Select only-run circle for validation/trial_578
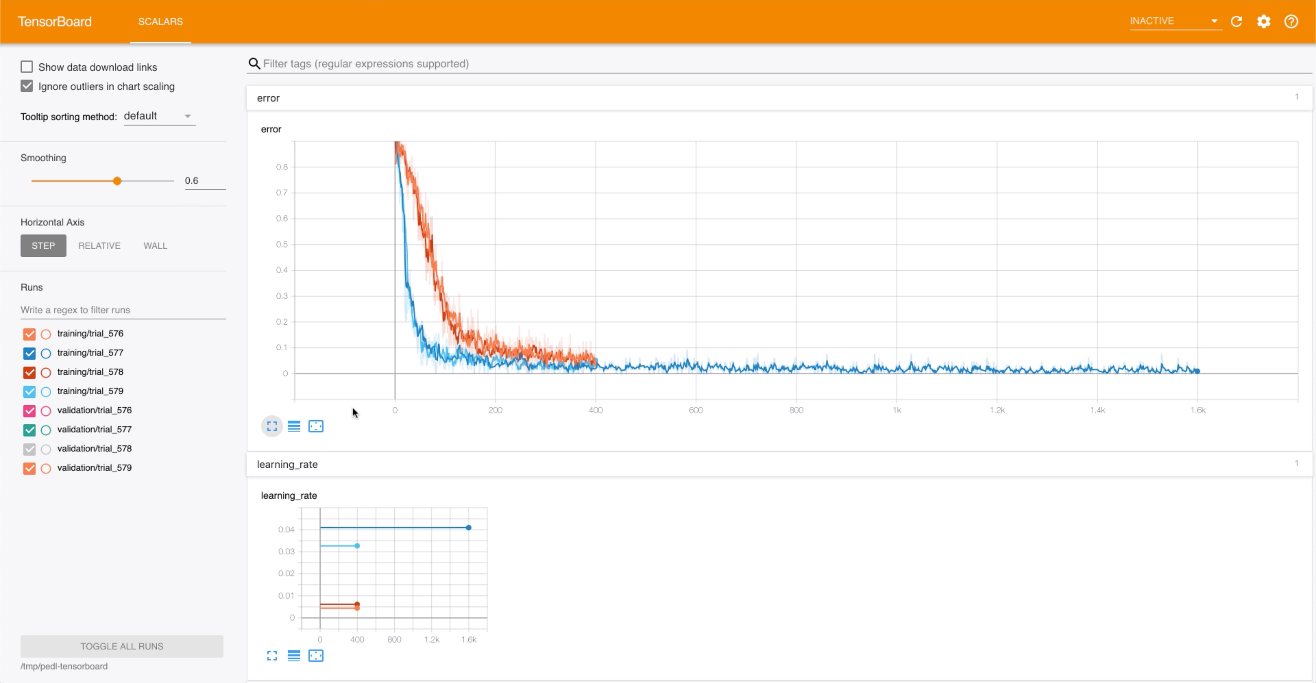 pyautogui.click(x=46, y=449)
